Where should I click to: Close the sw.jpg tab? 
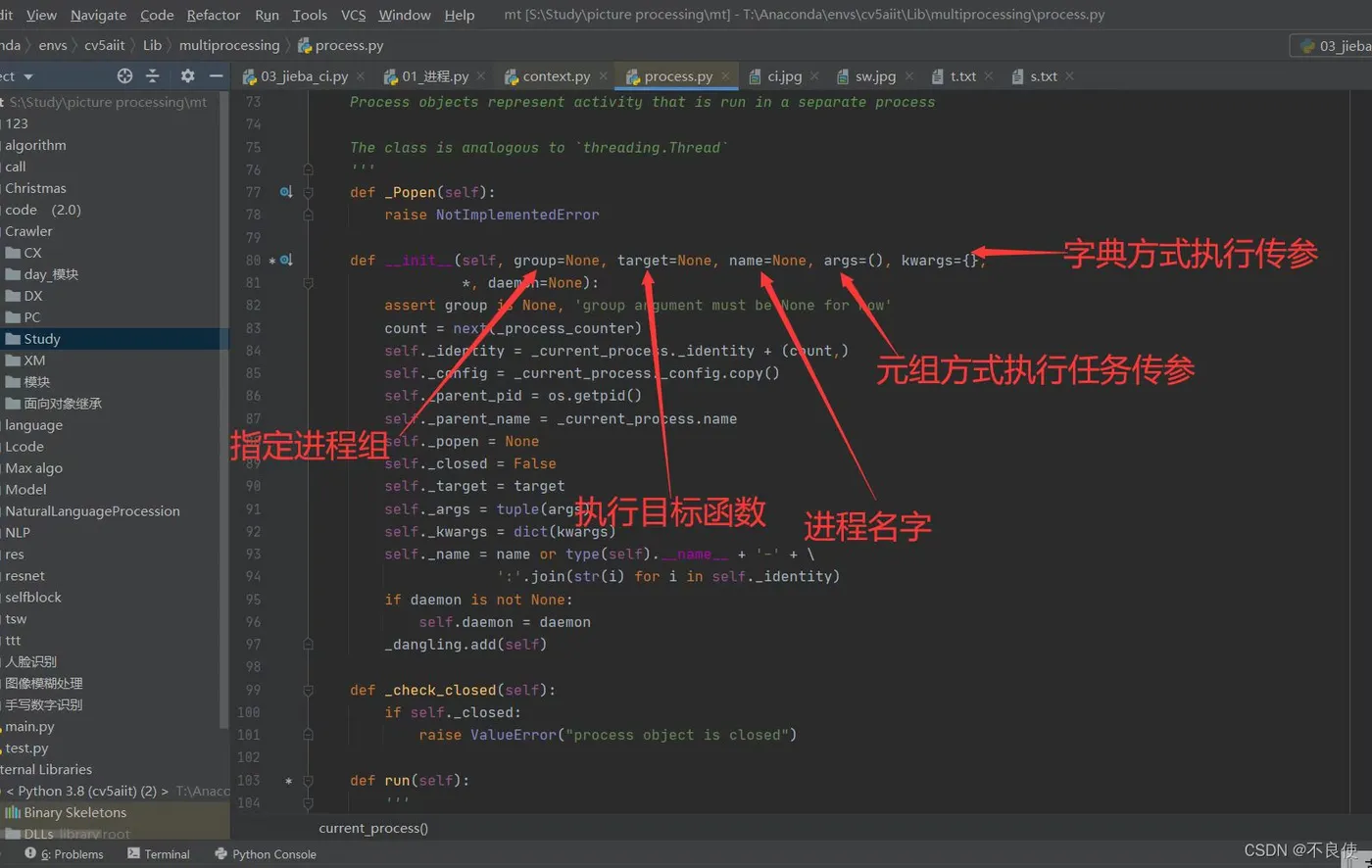(908, 75)
